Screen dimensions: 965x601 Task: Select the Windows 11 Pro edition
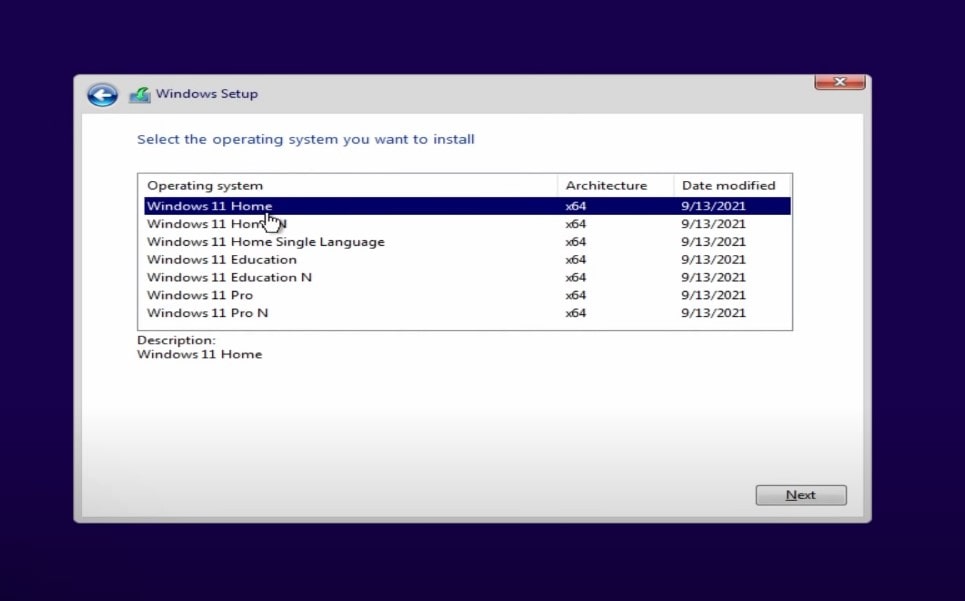click(467, 295)
